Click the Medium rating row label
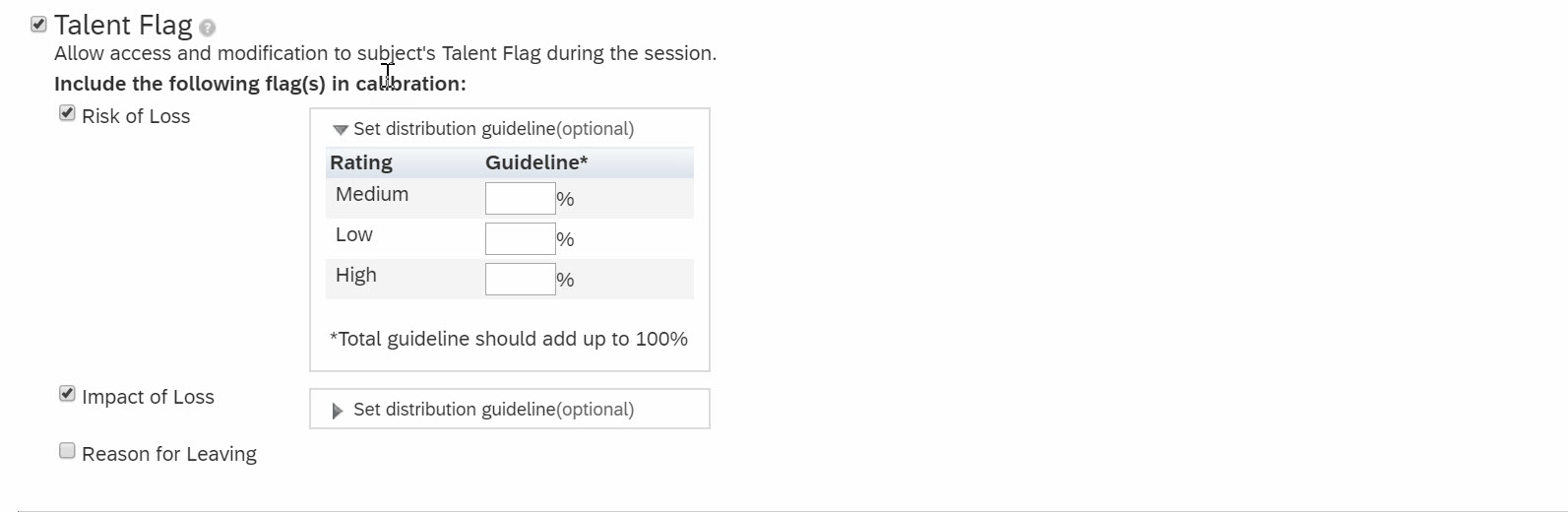The width and height of the screenshot is (1568, 512). pyautogui.click(x=372, y=194)
